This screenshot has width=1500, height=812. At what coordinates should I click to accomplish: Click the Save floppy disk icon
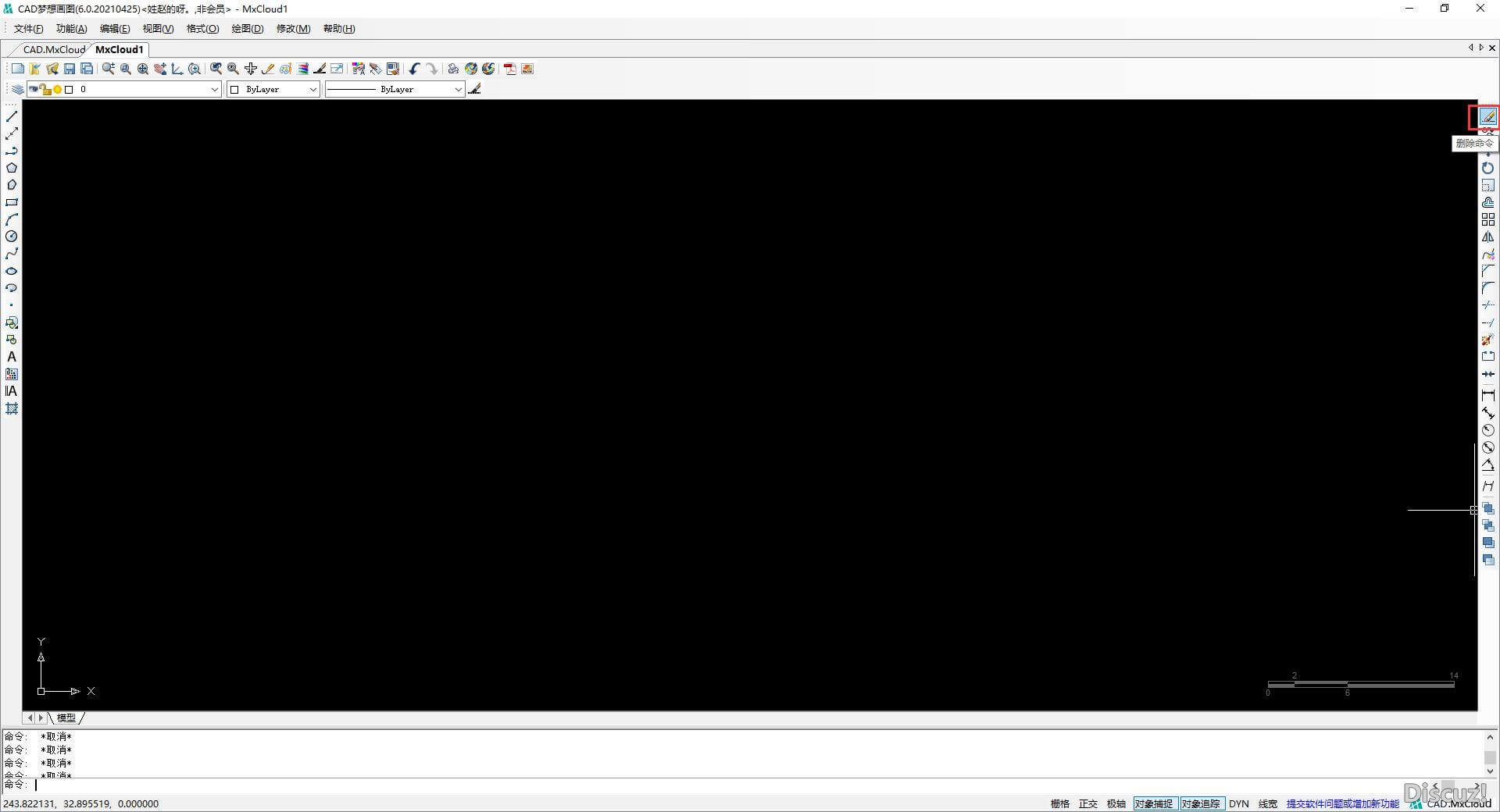click(x=70, y=69)
